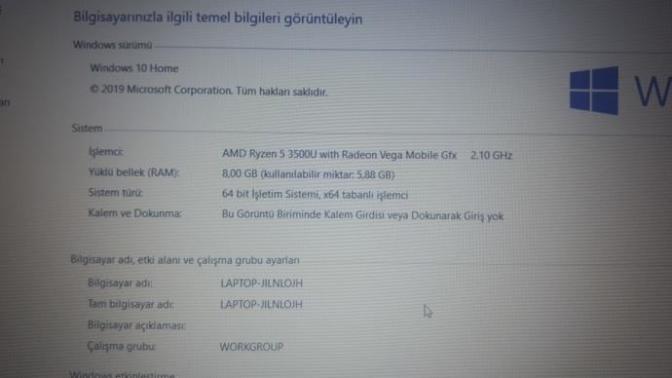Viewport: 672px width, 378px height.
Task: Click the 'Sistem' section label
Action: [87, 128]
